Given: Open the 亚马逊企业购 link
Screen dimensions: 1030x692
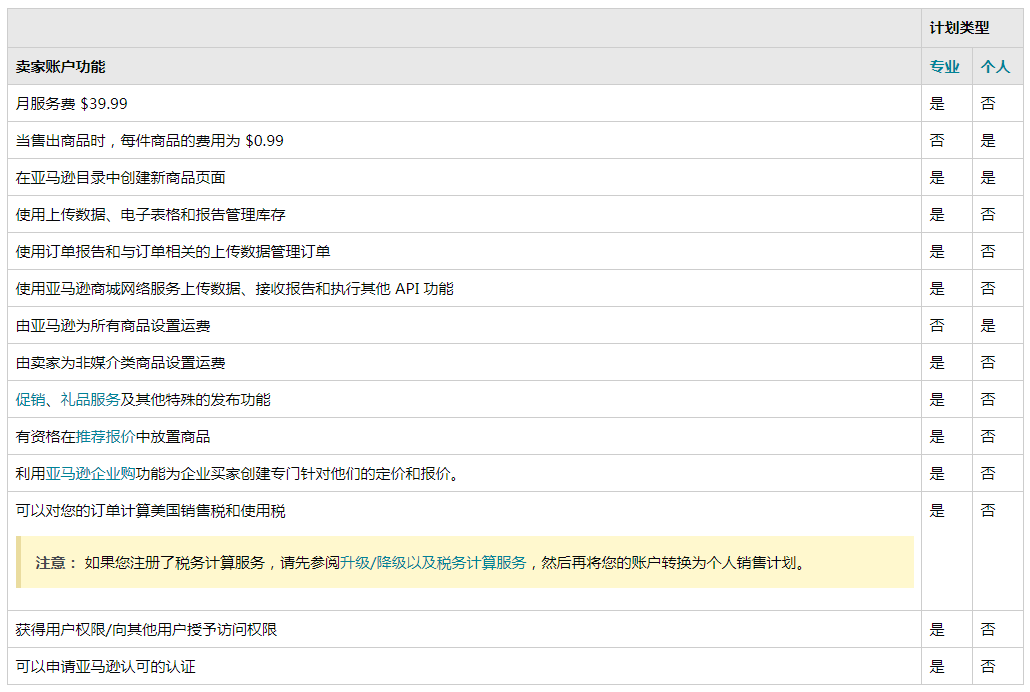Looking at the screenshot, I should click(x=90, y=474).
